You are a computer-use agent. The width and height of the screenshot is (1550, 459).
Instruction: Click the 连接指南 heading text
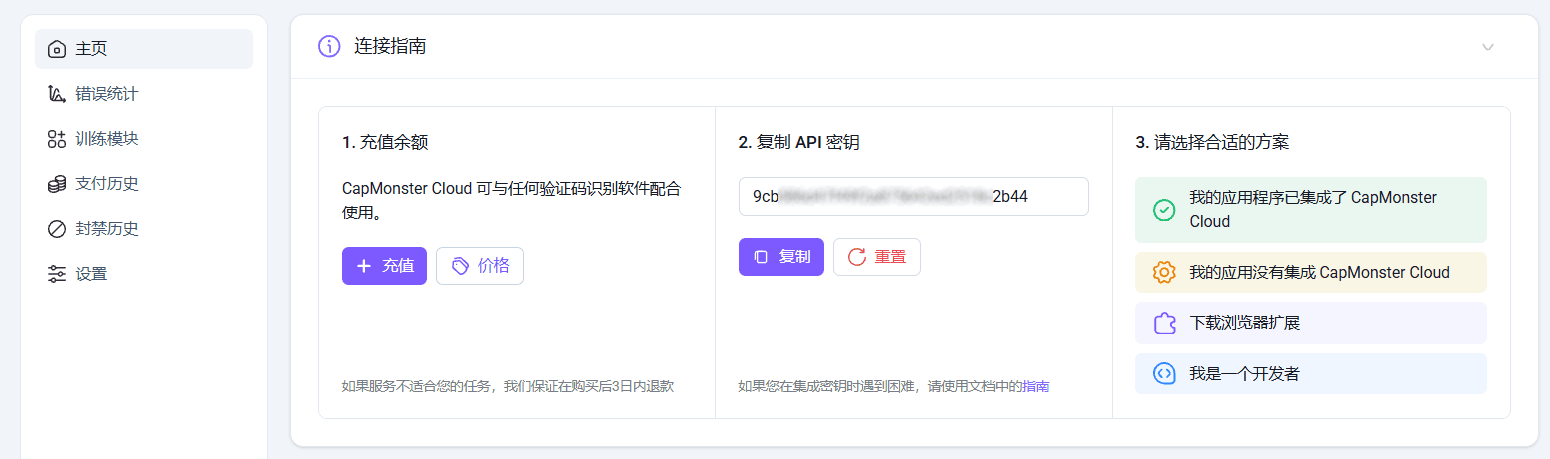(x=390, y=46)
